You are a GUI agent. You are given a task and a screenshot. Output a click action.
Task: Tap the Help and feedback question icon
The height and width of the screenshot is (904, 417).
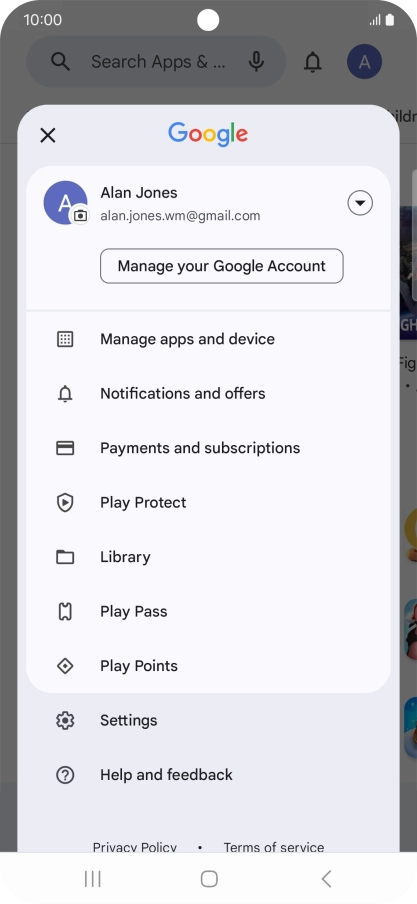pyautogui.click(x=65, y=775)
